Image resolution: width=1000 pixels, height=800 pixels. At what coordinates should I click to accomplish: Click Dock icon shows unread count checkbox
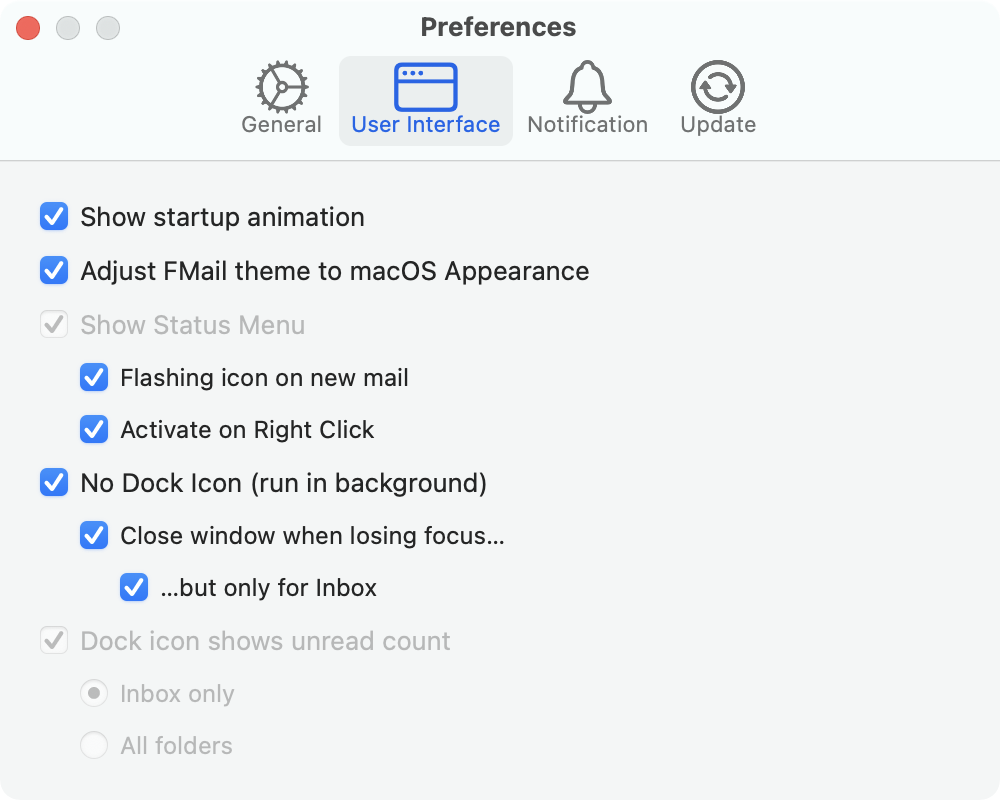click(x=54, y=641)
